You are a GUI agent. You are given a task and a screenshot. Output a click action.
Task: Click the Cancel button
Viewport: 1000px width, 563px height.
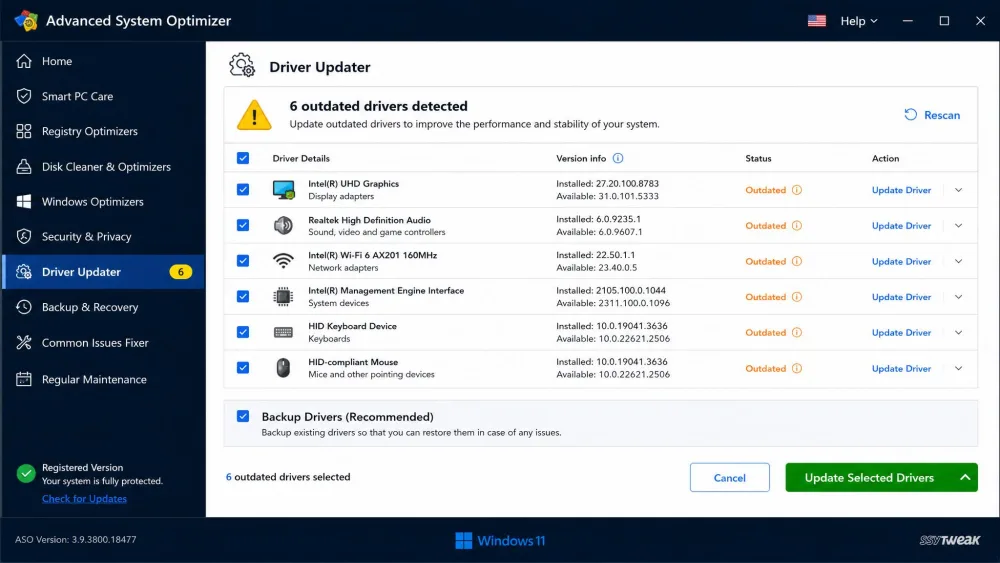730,478
